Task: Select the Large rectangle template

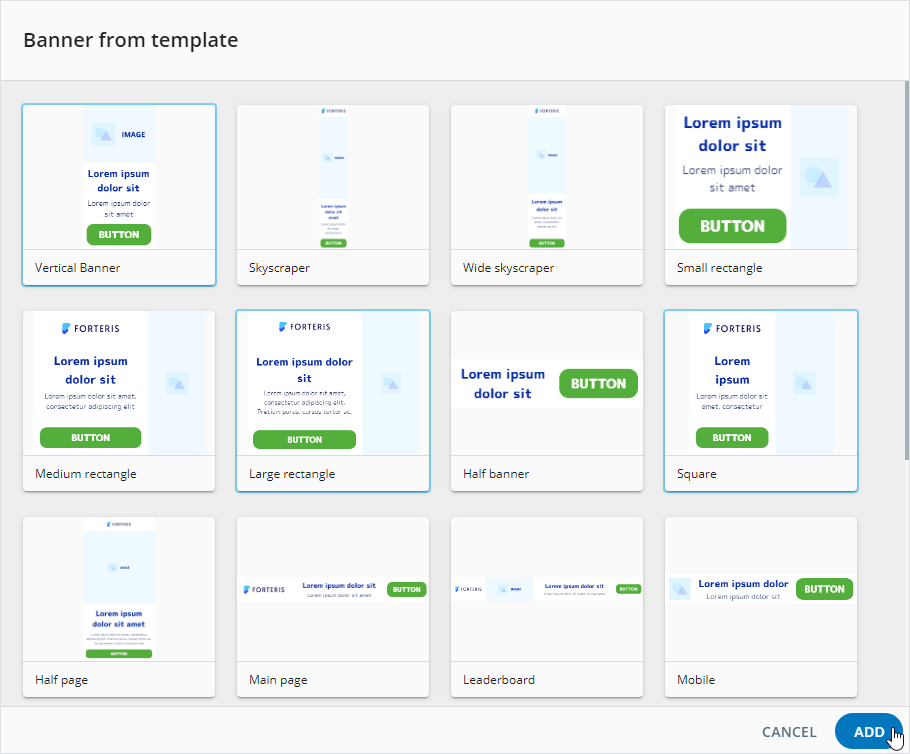Action: click(333, 401)
